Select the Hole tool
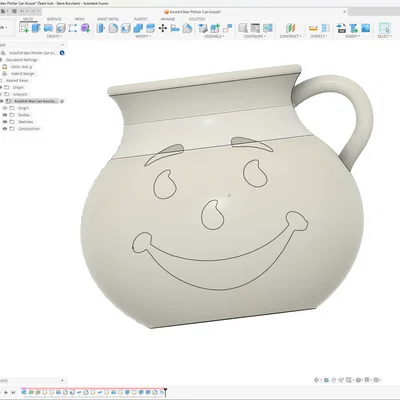The image size is (400, 400). [x=60, y=28]
